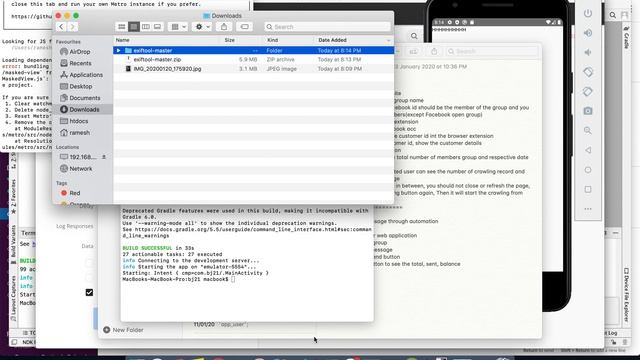Click emulator volume up button
The image size is (640, 360).
tap(588, 33)
